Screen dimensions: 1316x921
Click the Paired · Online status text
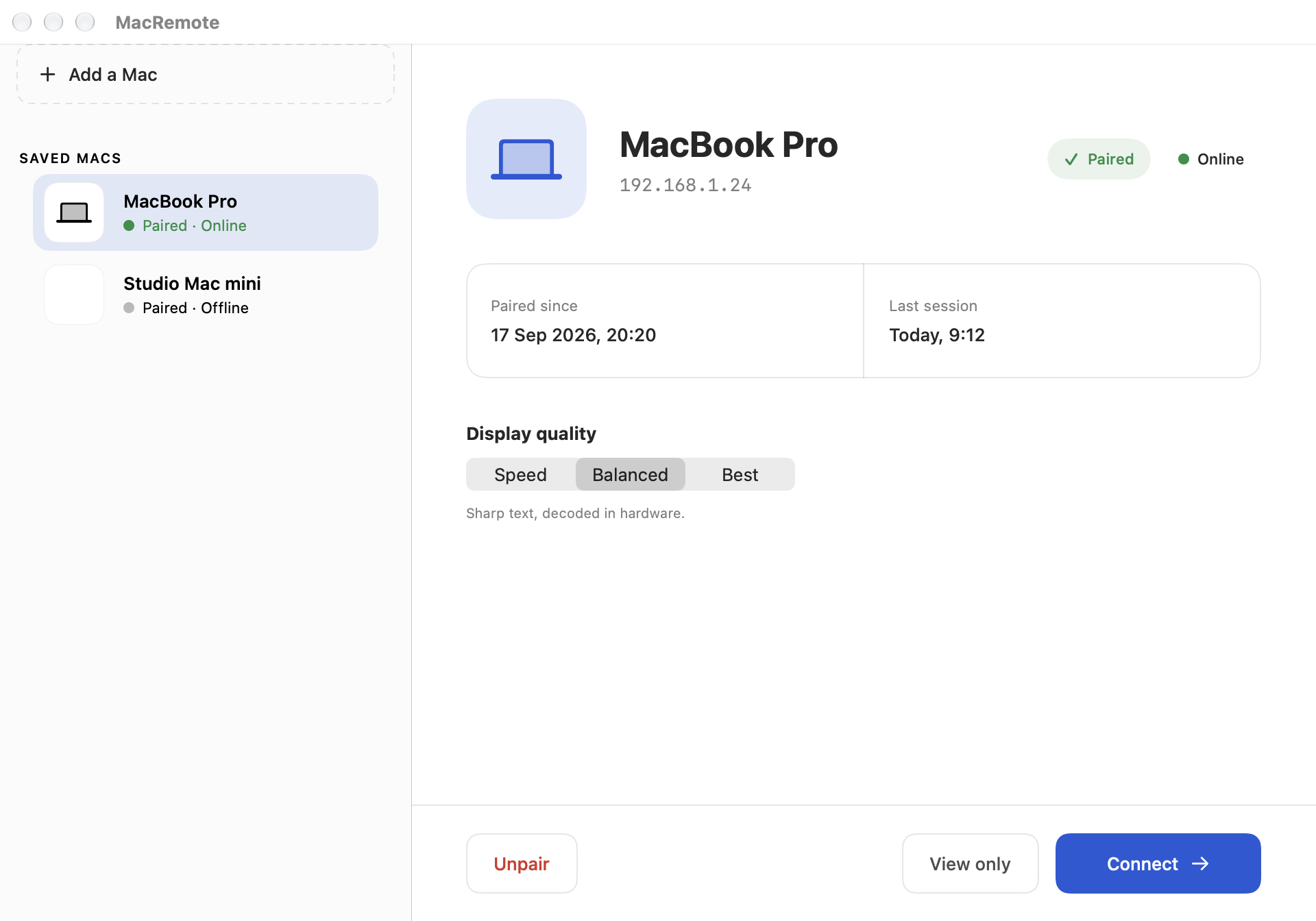[x=195, y=225]
